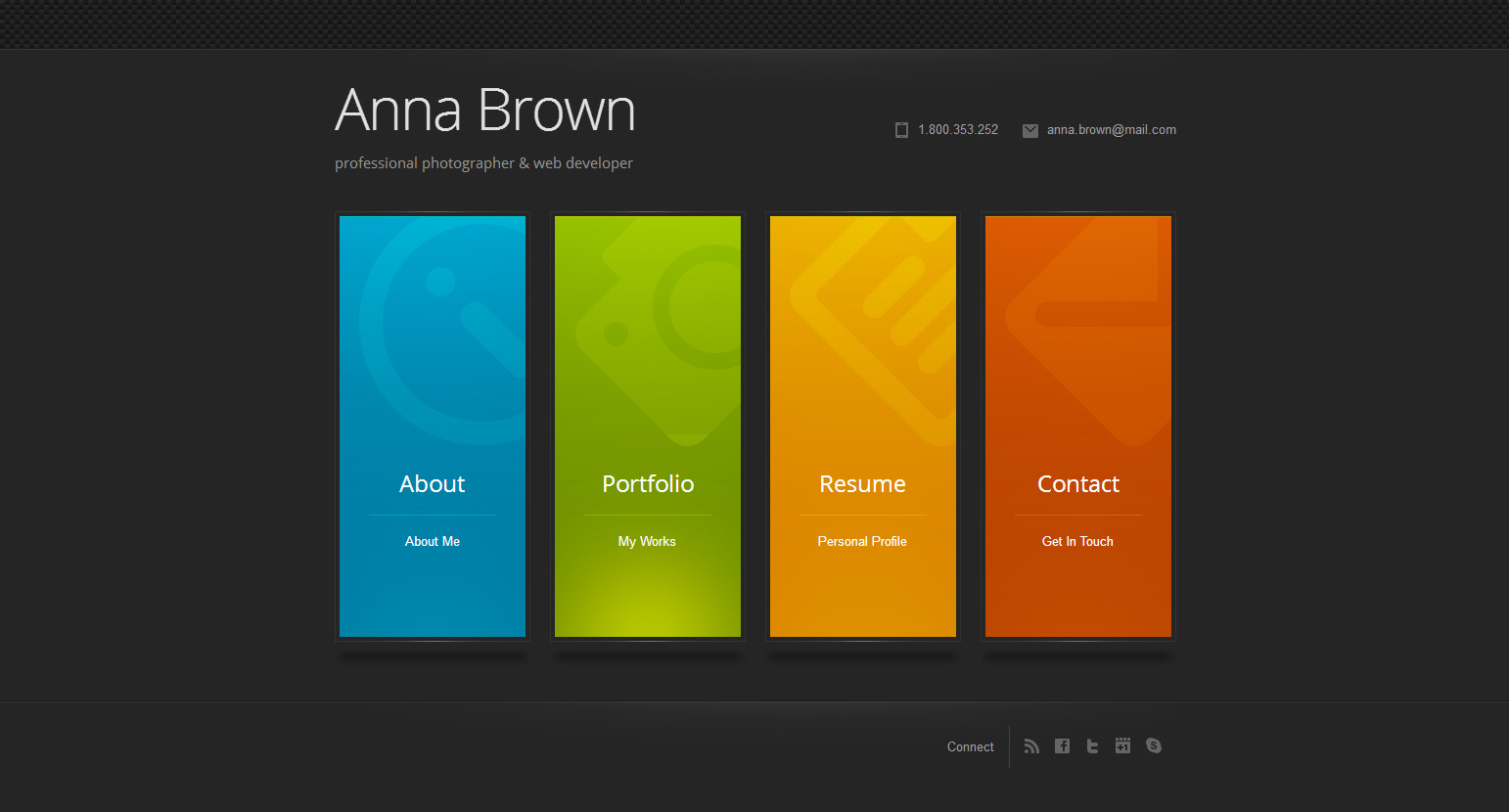Click the 'About Me' subtitle link
This screenshot has height=812, width=1509.
coord(433,541)
